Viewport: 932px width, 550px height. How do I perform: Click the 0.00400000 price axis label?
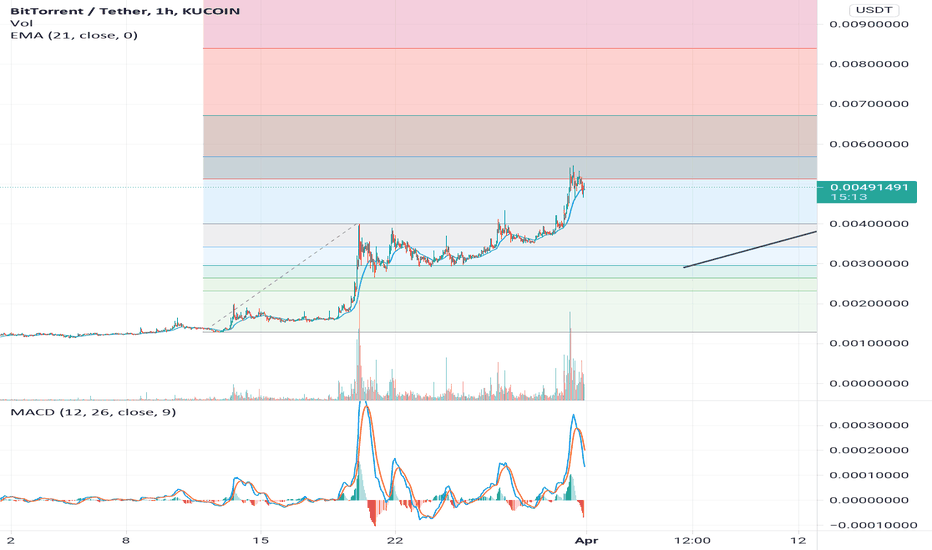point(869,224)
